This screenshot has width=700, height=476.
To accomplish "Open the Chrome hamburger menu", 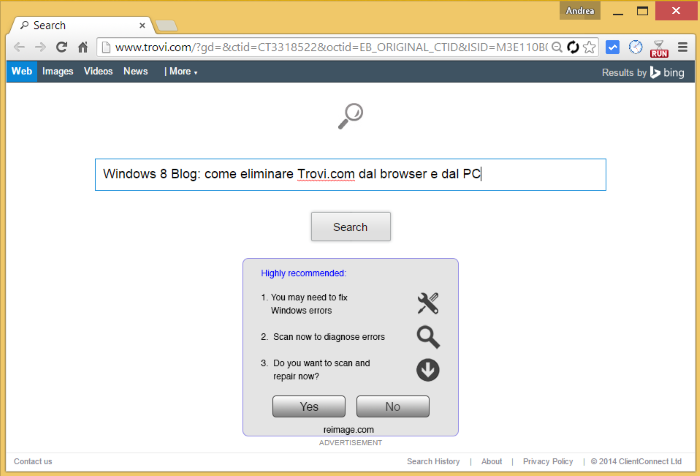I will pyautogui.click(x=683, y=47).
